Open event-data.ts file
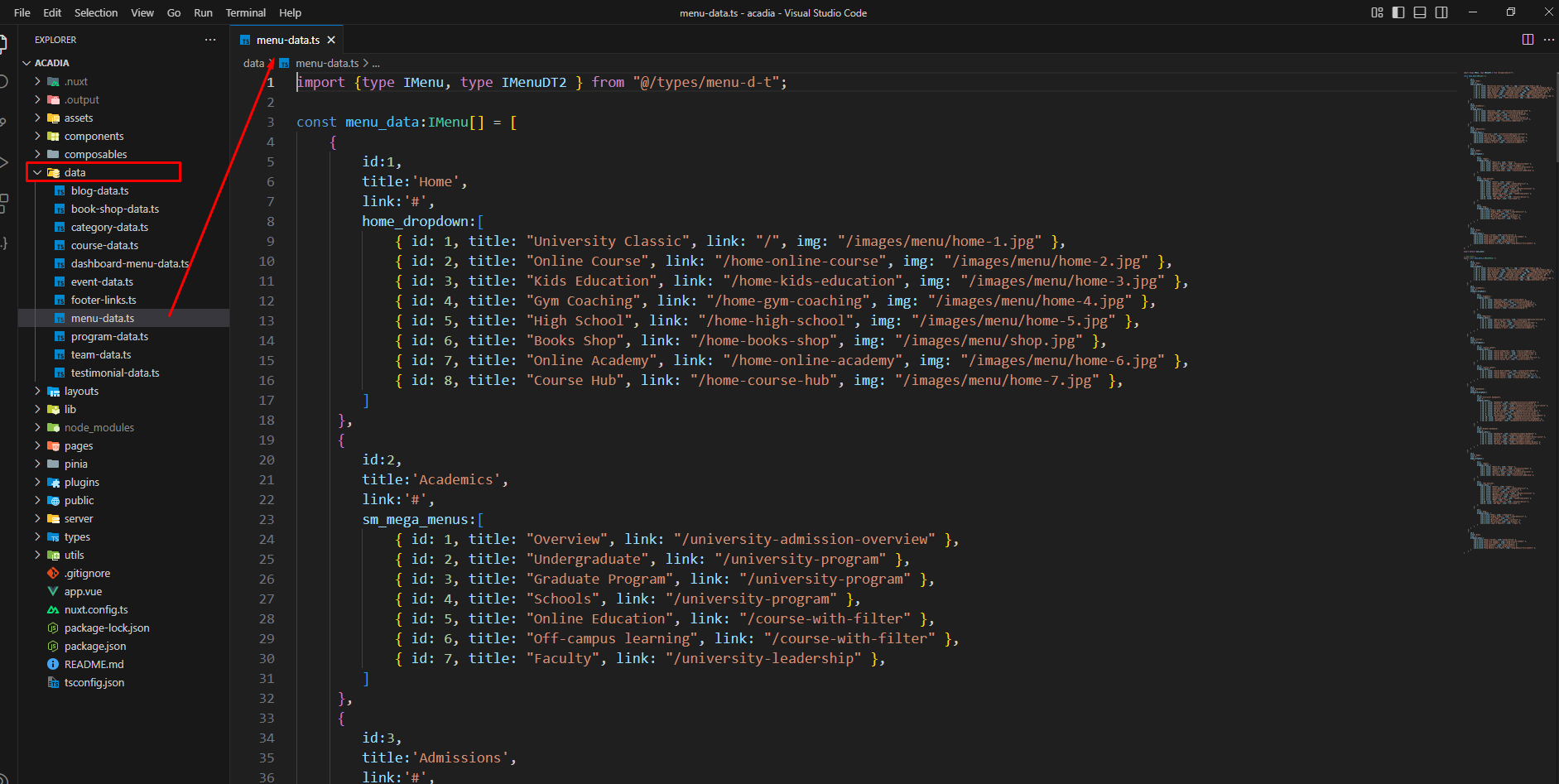This screenshot has height=784, width=1559. [124, 281]
